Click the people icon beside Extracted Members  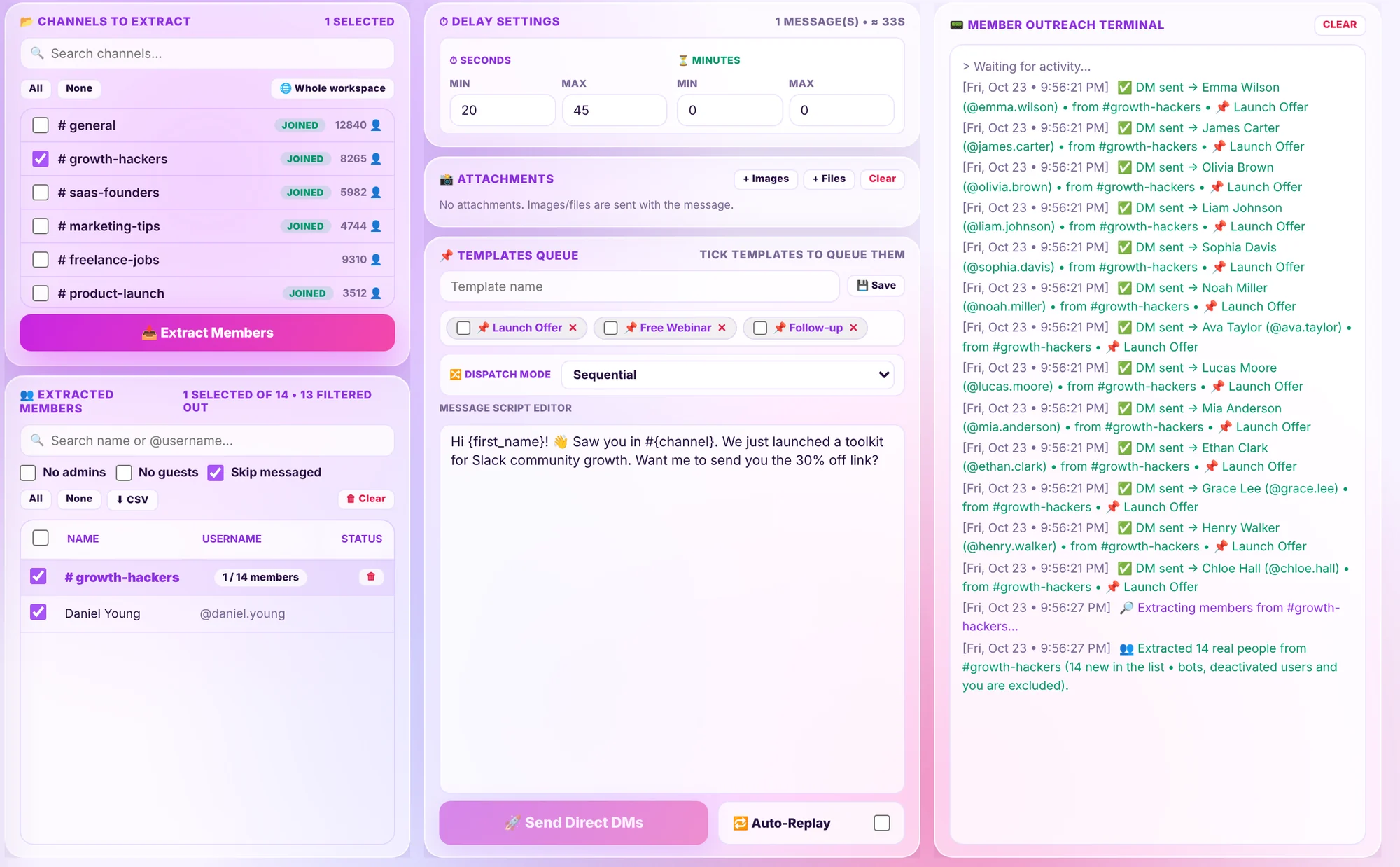[27, 395]
